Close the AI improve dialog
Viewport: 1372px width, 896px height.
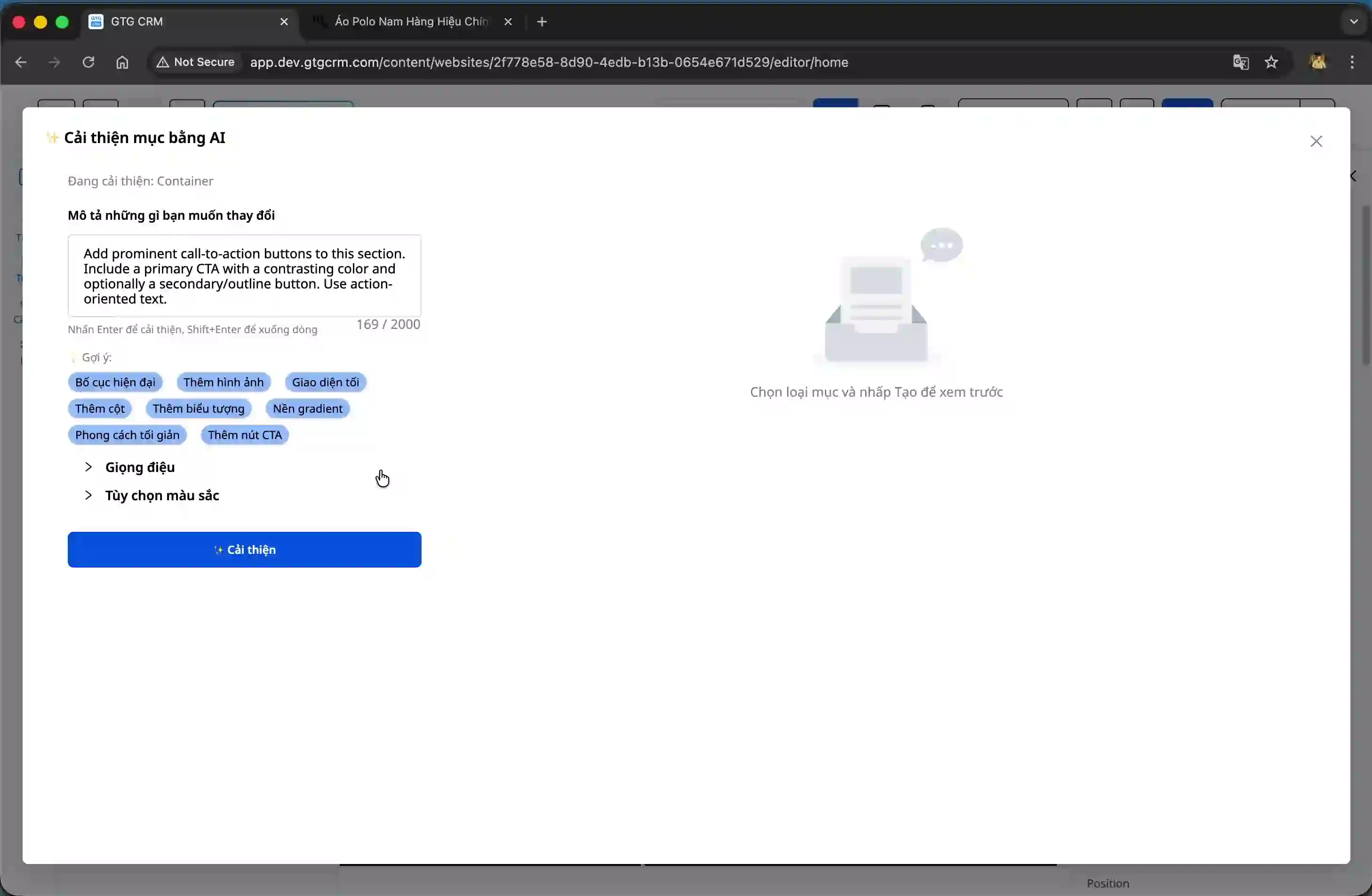pyautogui.click(x=1316, y=141)
